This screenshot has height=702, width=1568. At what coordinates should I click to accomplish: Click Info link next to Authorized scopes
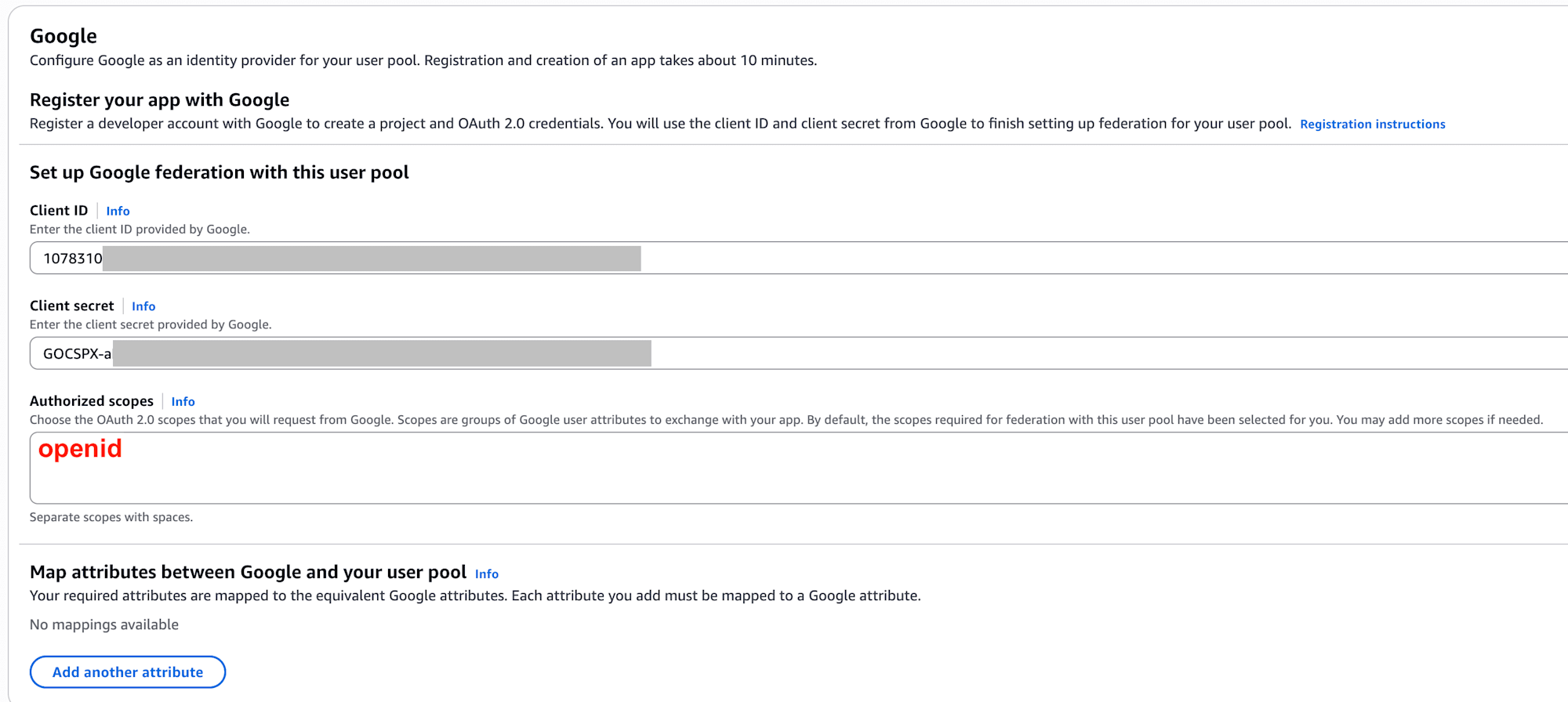[183, 401]
